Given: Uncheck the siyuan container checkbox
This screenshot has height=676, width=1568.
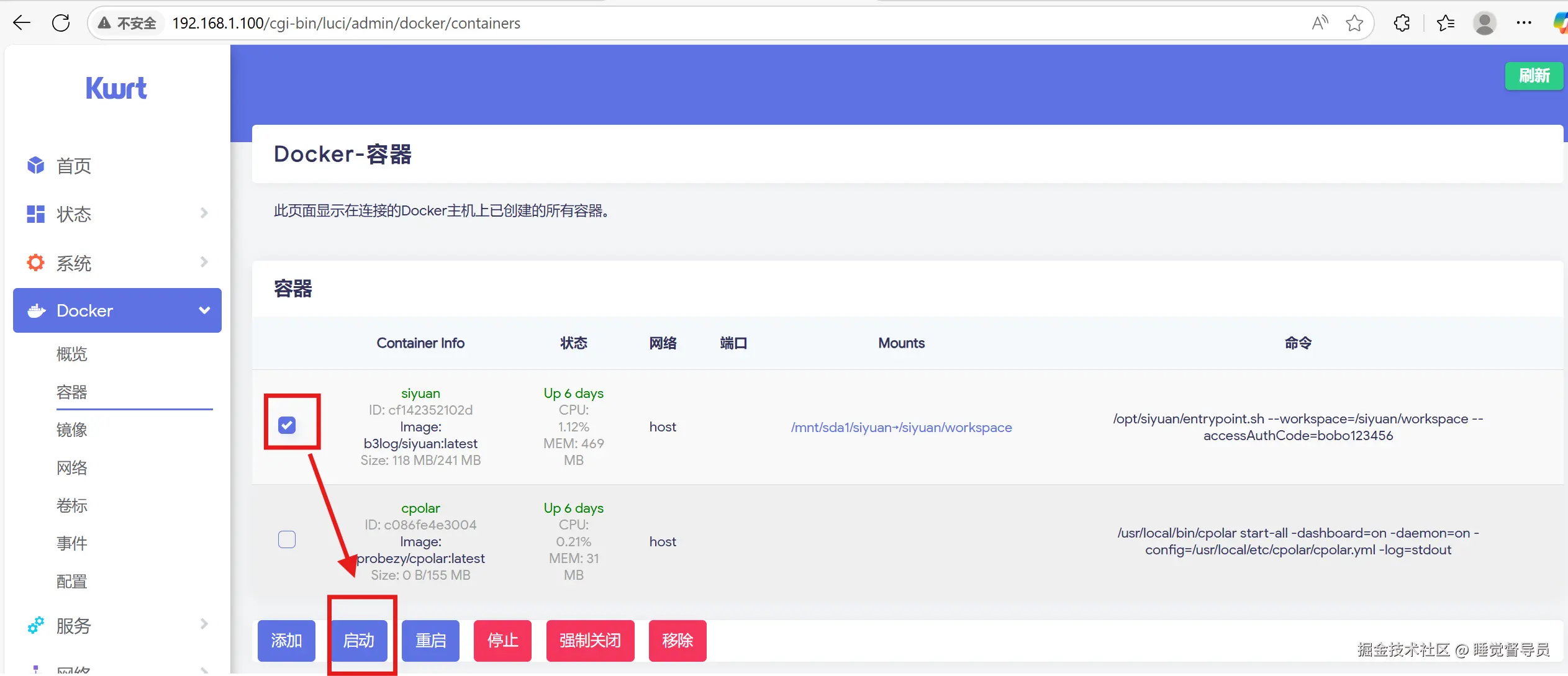Looking at the screenshot, I should pos(287,425).
